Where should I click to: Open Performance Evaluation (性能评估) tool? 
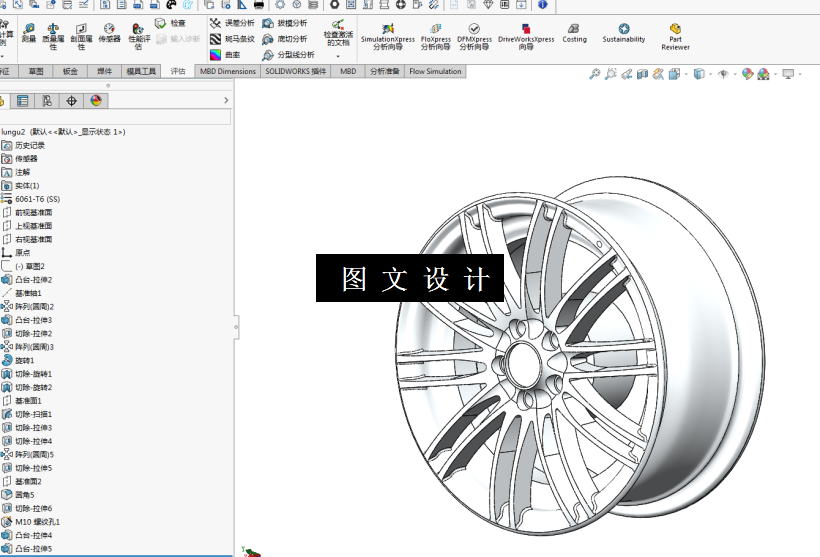click(139, 36)
